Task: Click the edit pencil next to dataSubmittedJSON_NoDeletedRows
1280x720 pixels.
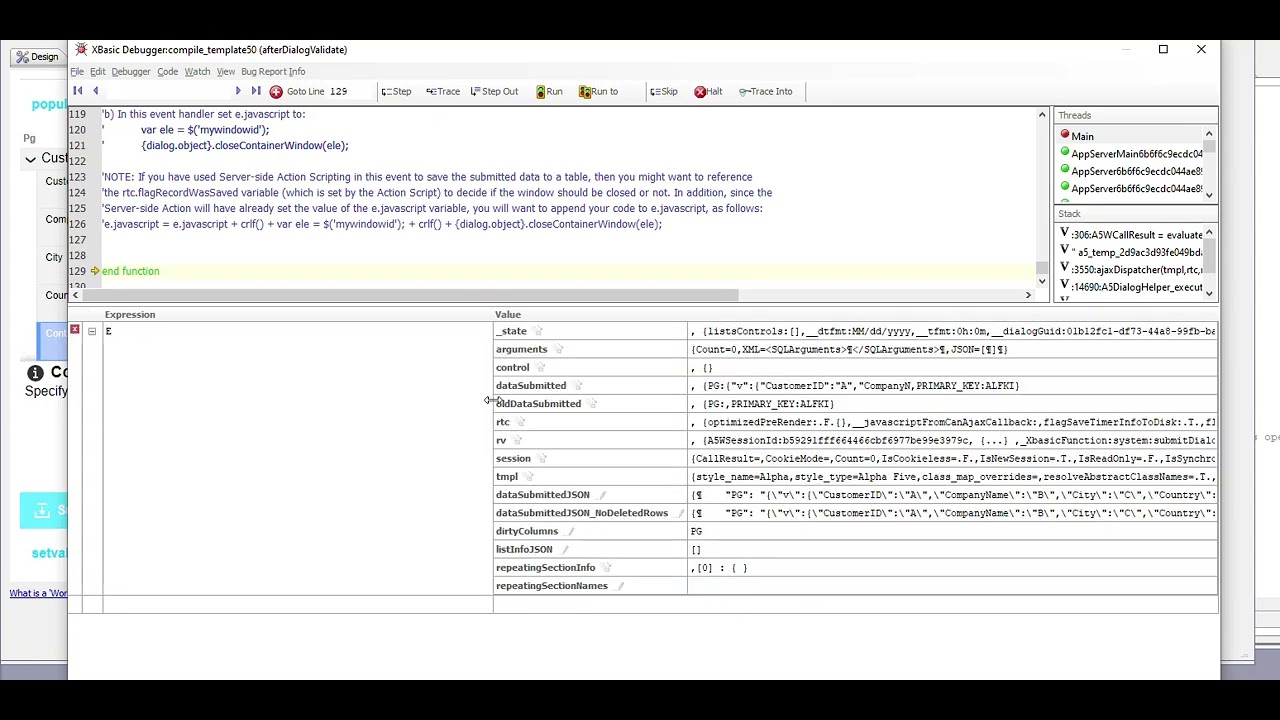Action: click(x=680, y=513)
